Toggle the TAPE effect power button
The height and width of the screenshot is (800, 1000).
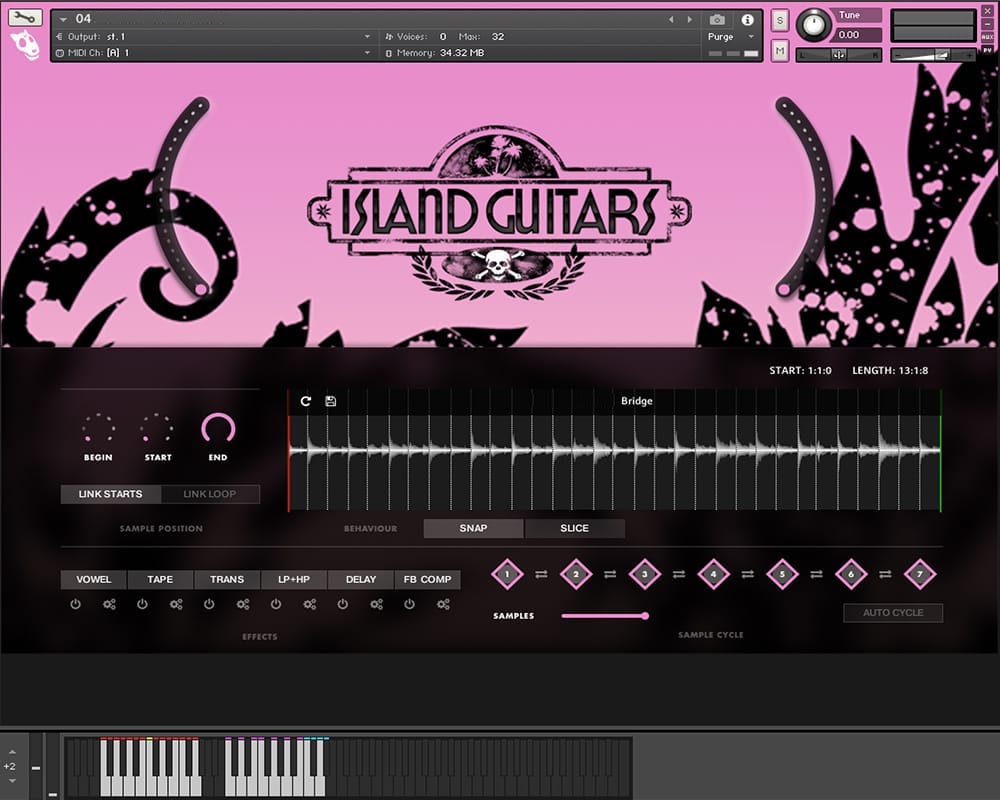coord(142,604)
